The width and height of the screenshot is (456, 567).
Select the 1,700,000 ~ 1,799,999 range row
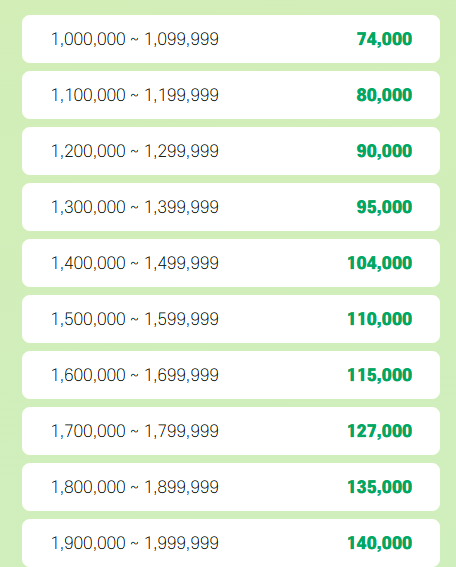pos(231,431)
